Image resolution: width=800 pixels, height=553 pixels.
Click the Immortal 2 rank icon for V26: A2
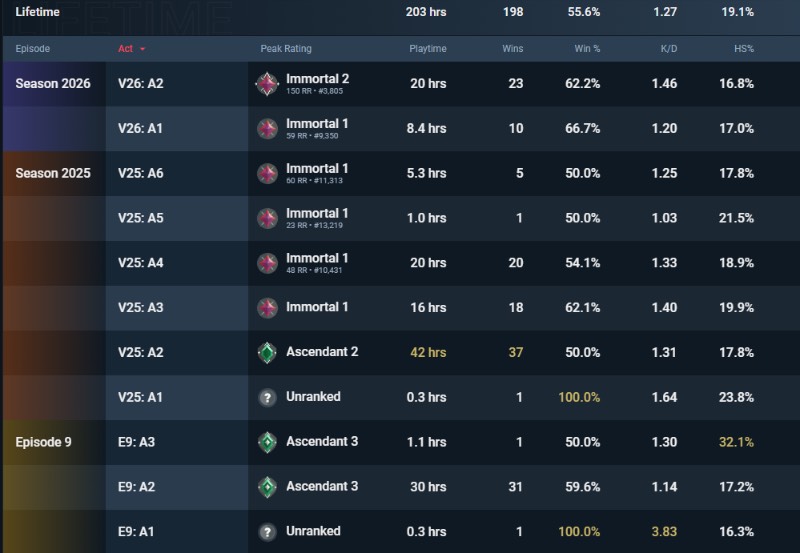pos(267,84)
